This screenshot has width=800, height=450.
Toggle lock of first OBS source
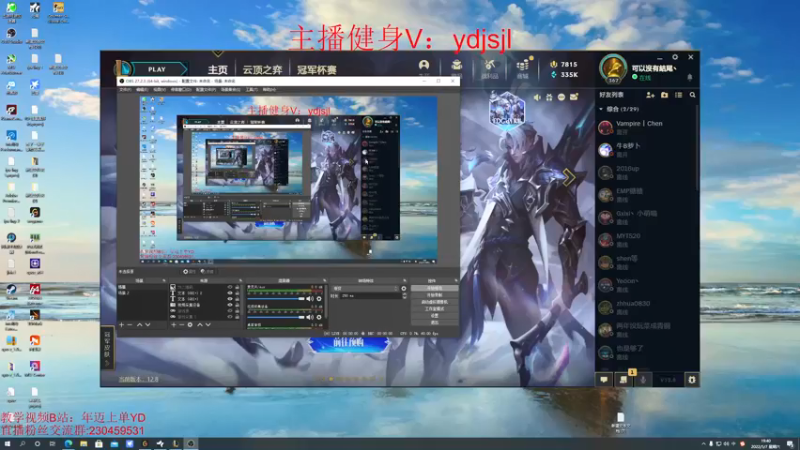click(237, 287)
